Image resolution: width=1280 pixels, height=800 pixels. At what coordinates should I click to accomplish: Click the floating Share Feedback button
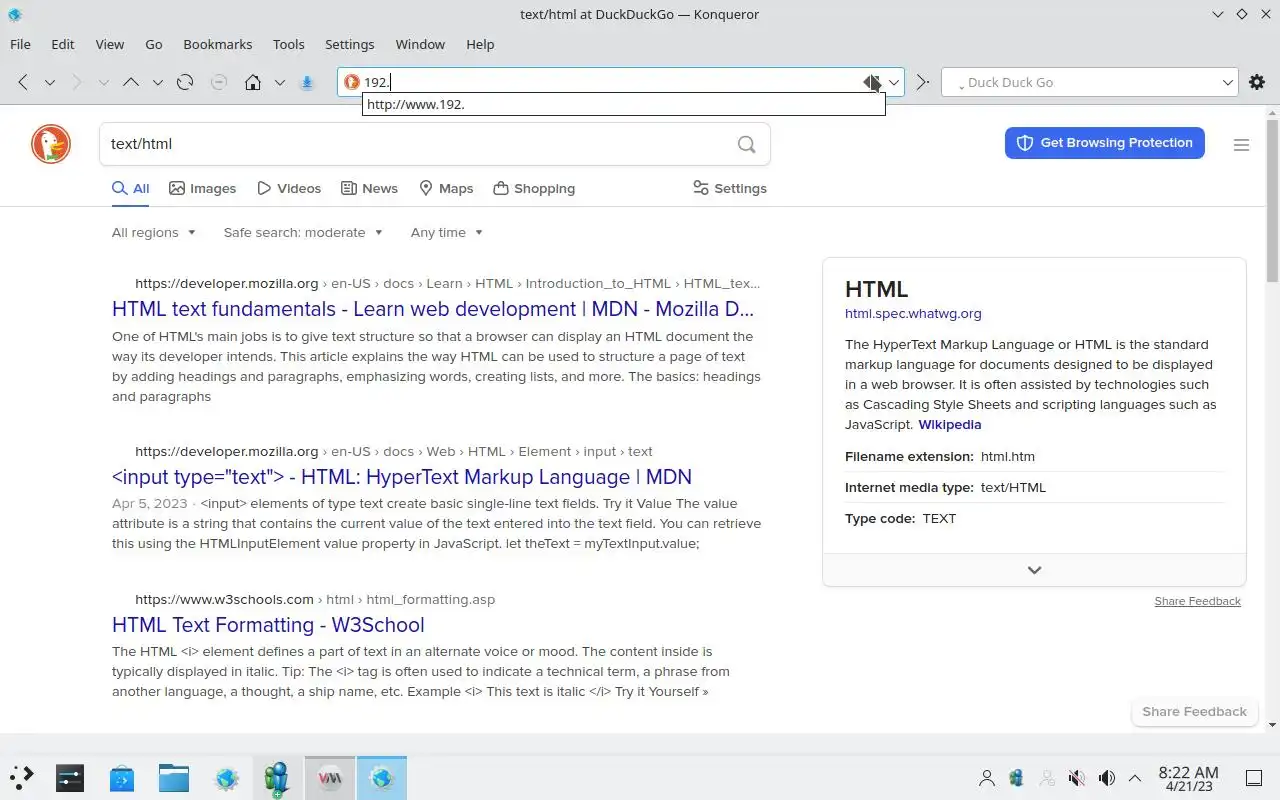(1194, 711)
